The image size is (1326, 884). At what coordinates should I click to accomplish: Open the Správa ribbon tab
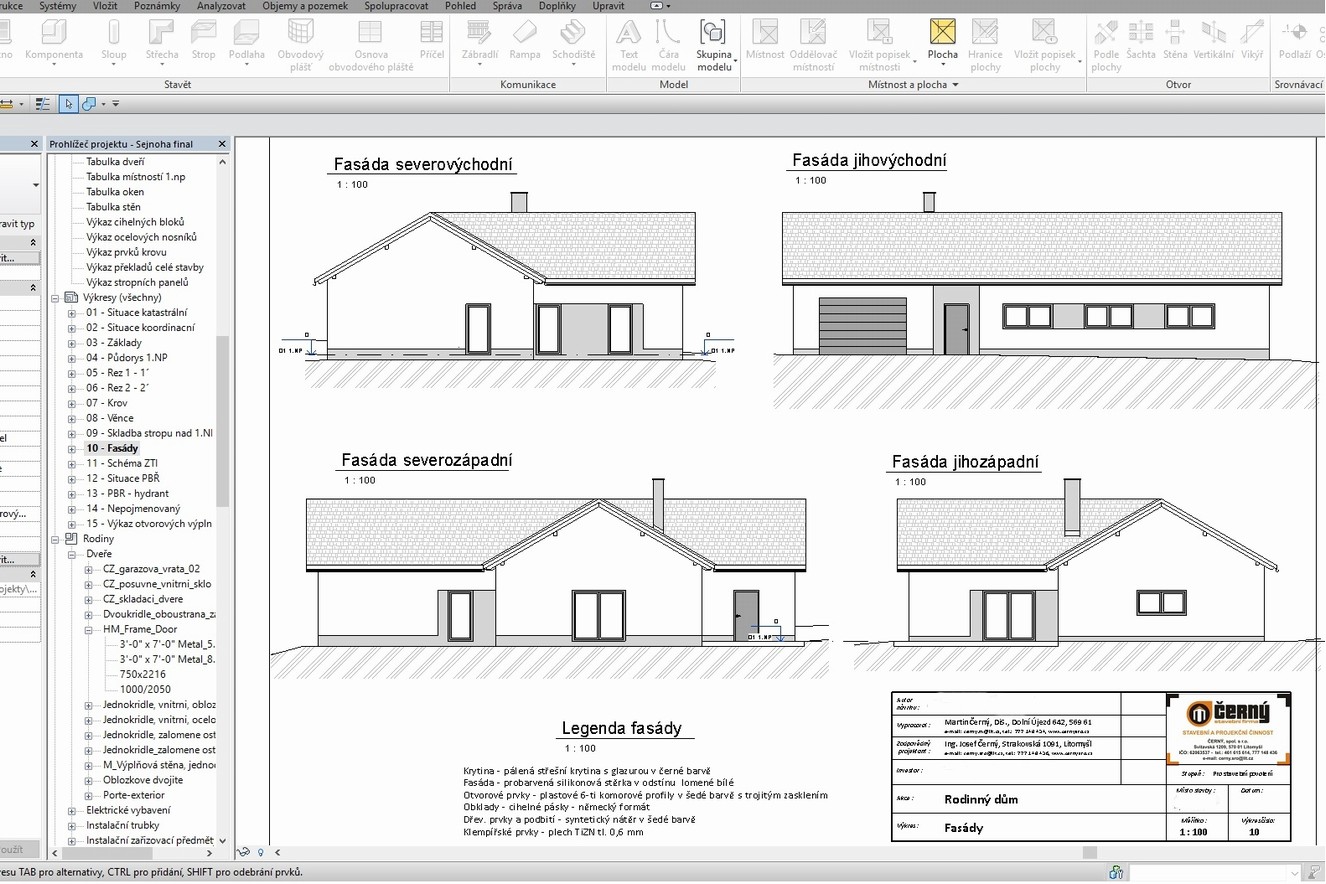tap(507, 6)
